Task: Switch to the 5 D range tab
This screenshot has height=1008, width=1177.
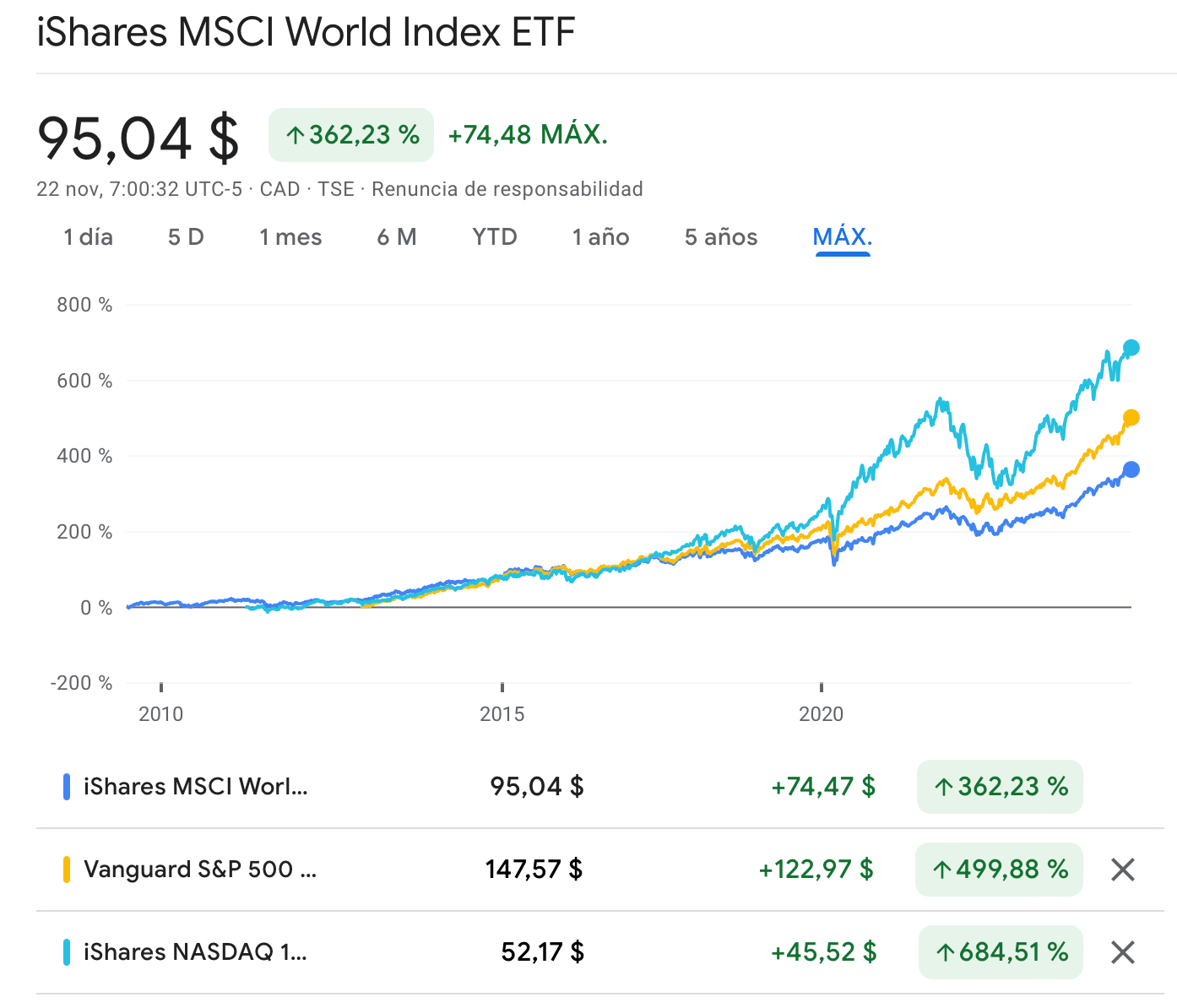Action: click(186, 237)
